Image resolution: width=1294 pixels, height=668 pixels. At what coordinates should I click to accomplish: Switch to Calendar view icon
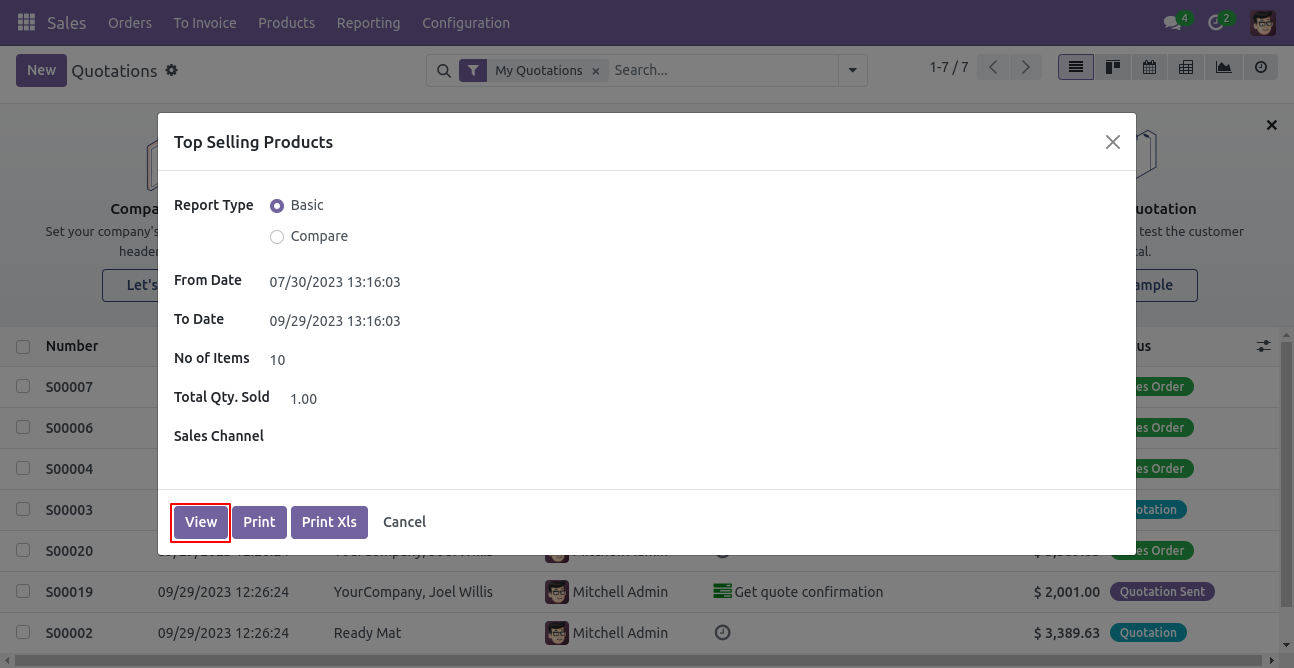click(1150, 67)
